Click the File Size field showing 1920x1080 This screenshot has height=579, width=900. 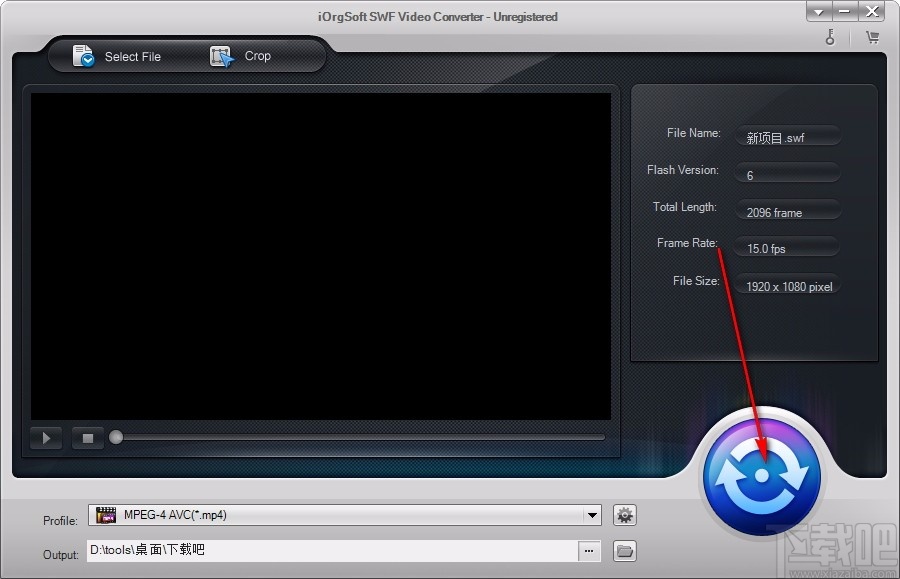(x=788, y=284)
